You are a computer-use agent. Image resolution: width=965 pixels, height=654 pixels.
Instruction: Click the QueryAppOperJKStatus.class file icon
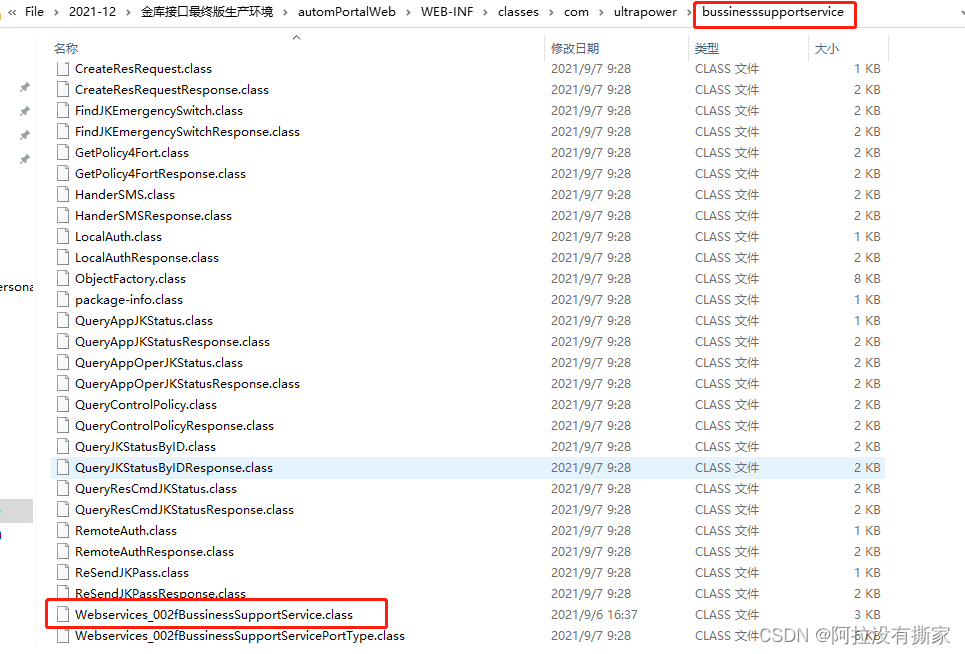[62, 363]
